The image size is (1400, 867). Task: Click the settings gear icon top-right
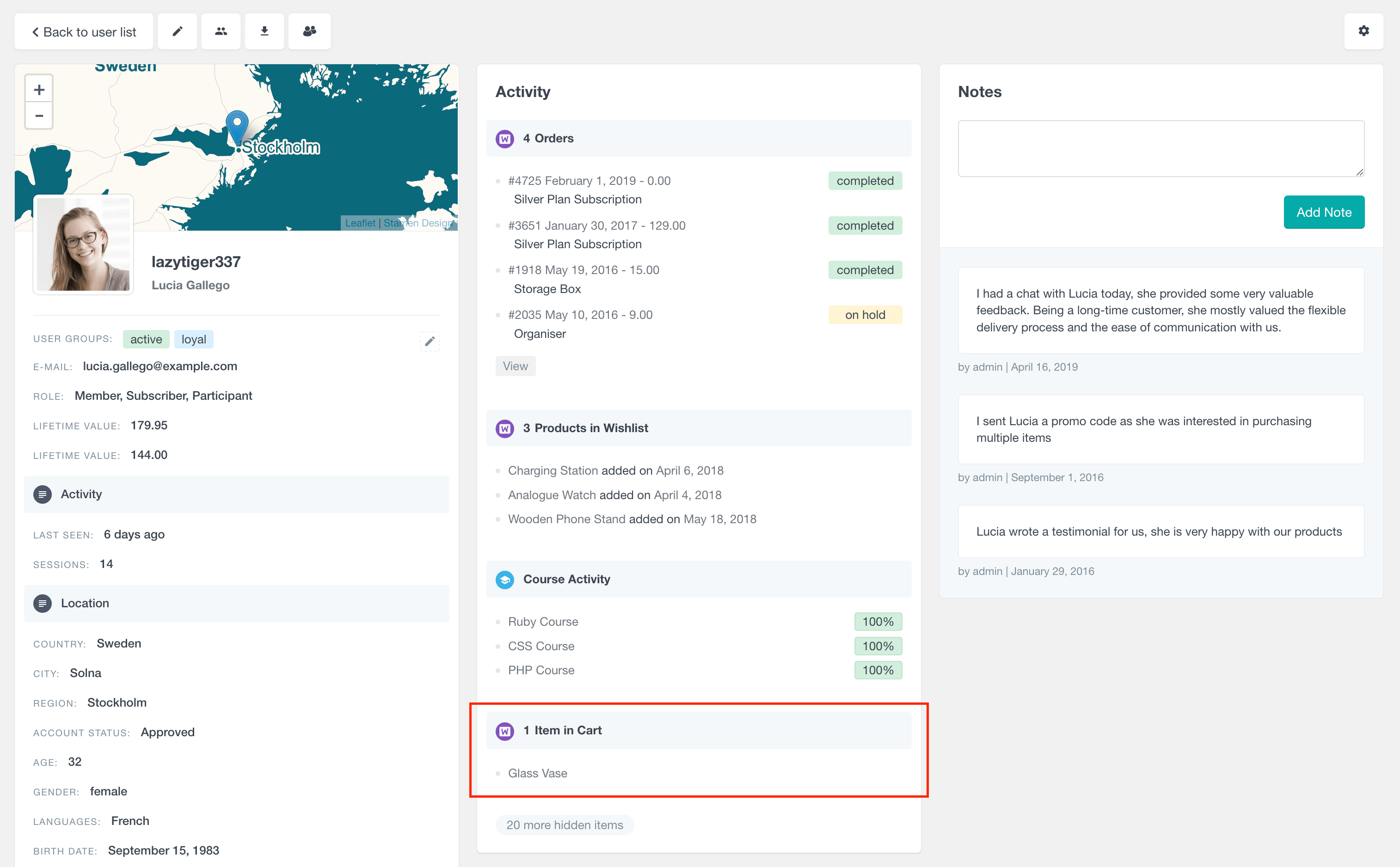(x=1364, y=31)
